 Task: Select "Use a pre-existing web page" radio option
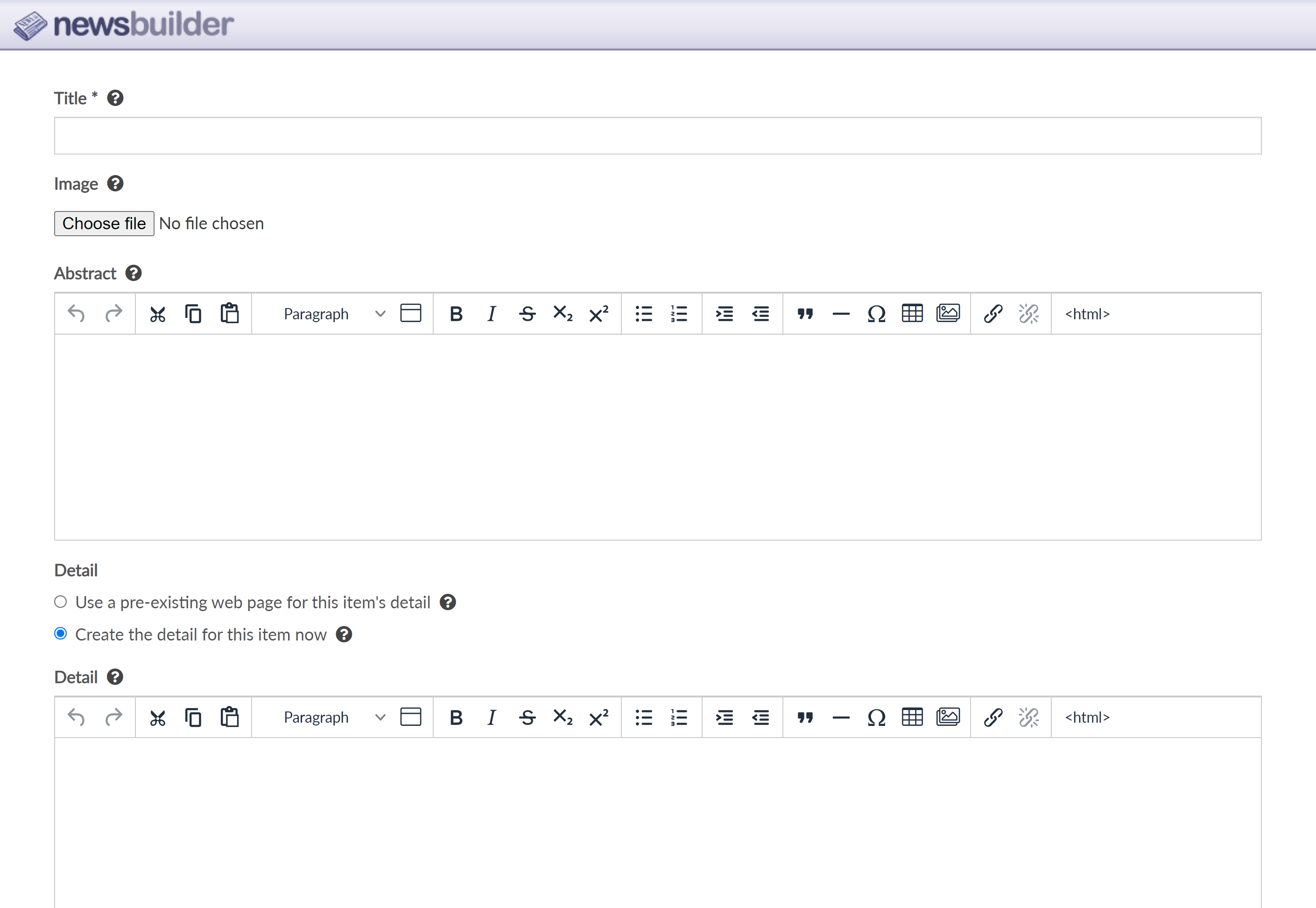(61, 602)
